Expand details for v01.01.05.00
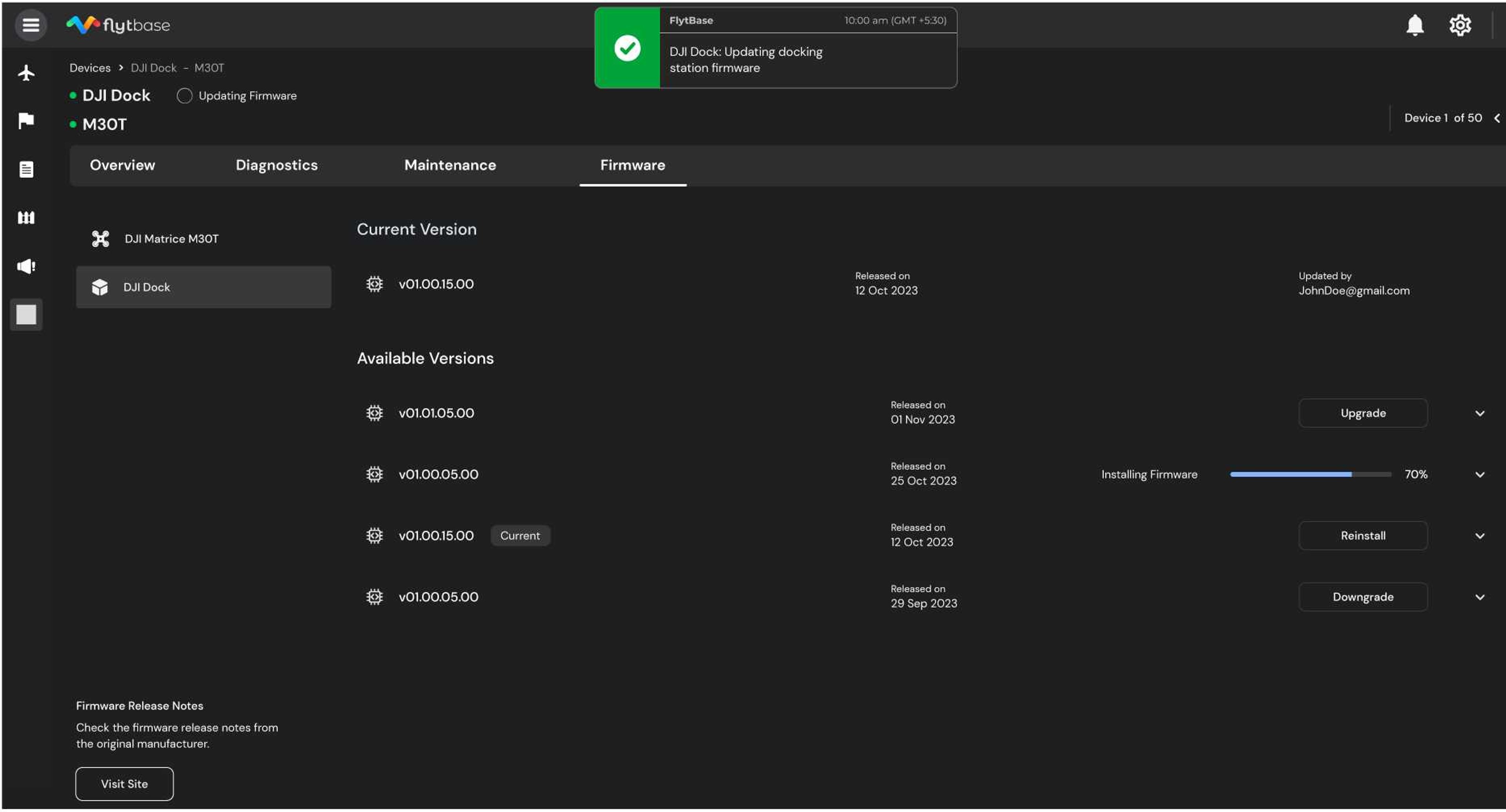Screen dimensions: 1506x812 1480,413
